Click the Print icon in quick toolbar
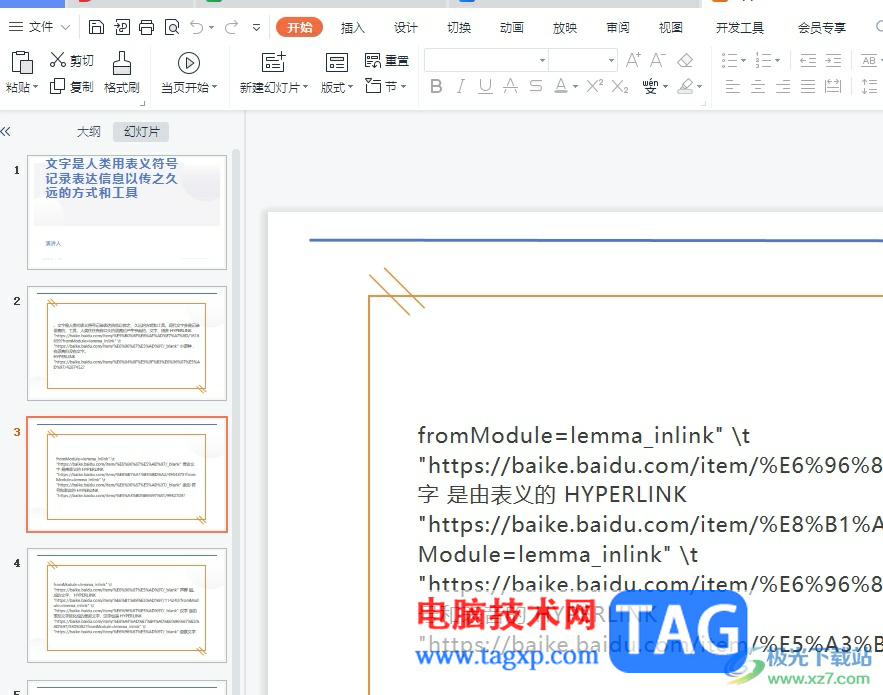The image size is (883, 695). [146, 27]
